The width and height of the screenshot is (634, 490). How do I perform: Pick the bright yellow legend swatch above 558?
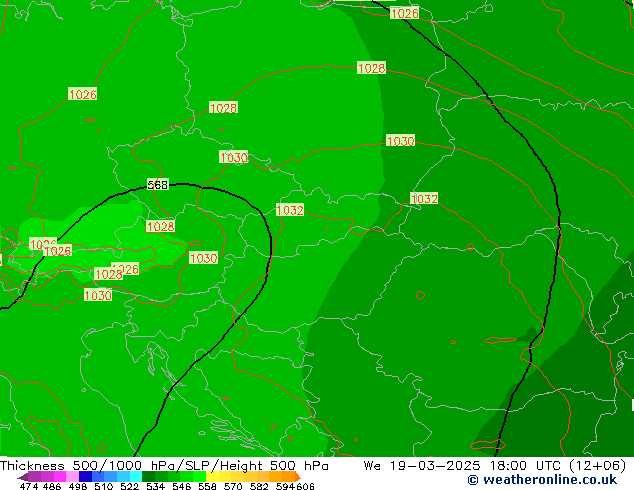point(212,476)
